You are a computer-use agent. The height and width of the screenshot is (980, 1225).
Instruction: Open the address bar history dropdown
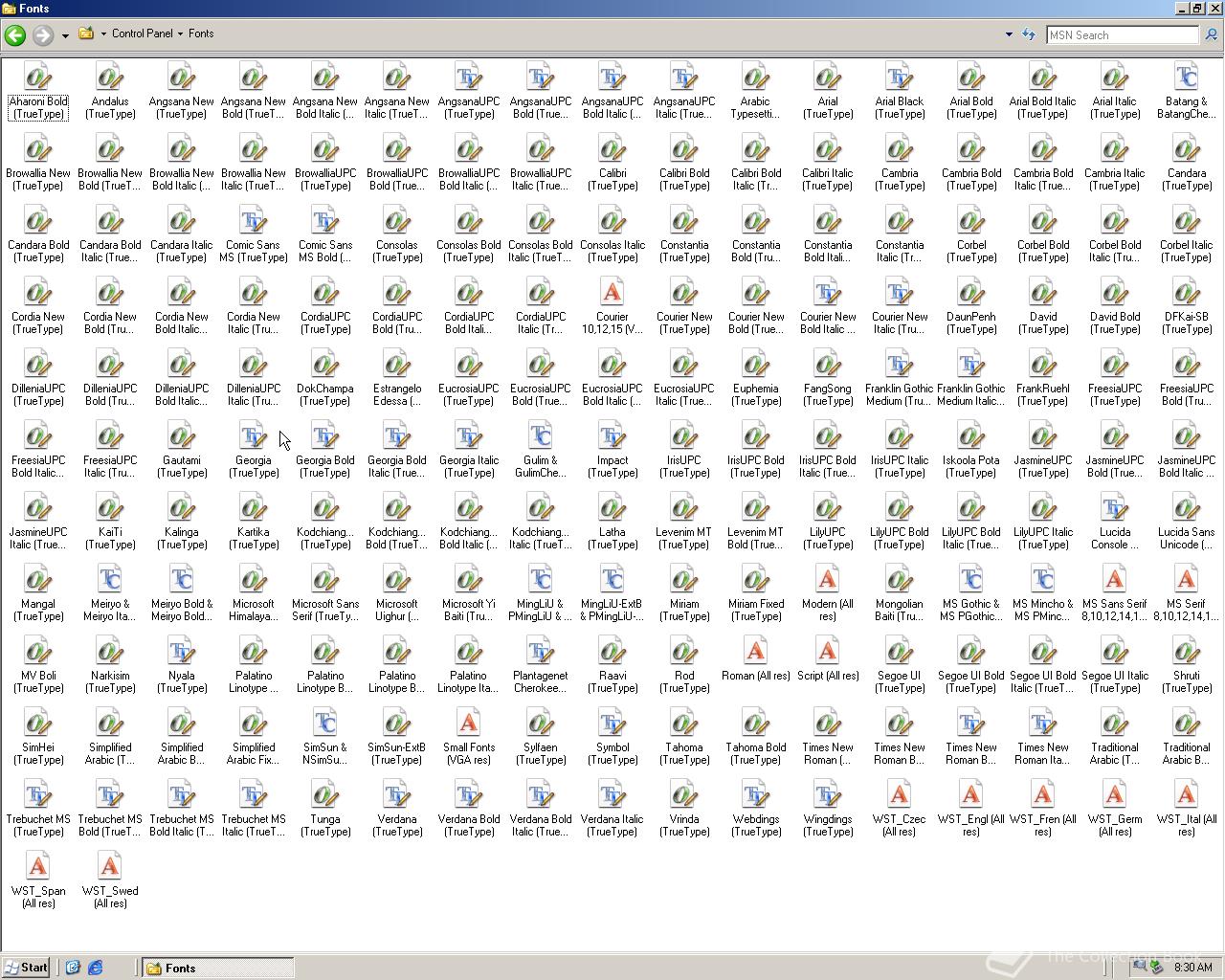[1009, 34]
